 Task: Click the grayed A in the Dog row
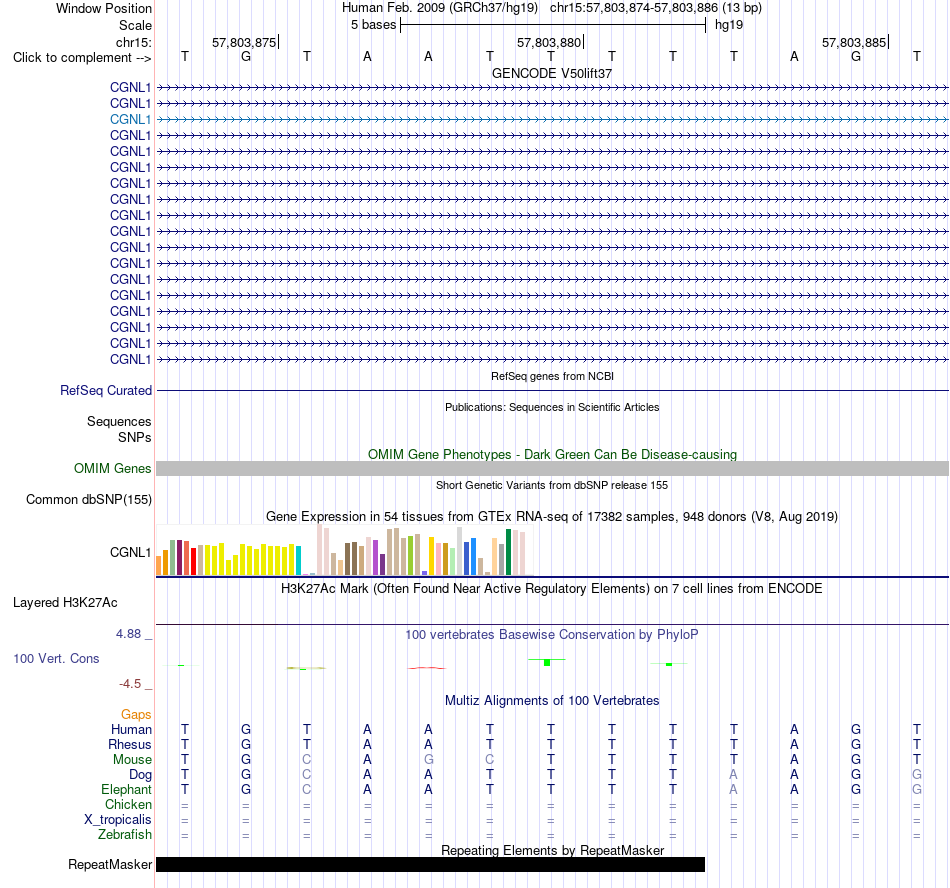coord(734,775)
